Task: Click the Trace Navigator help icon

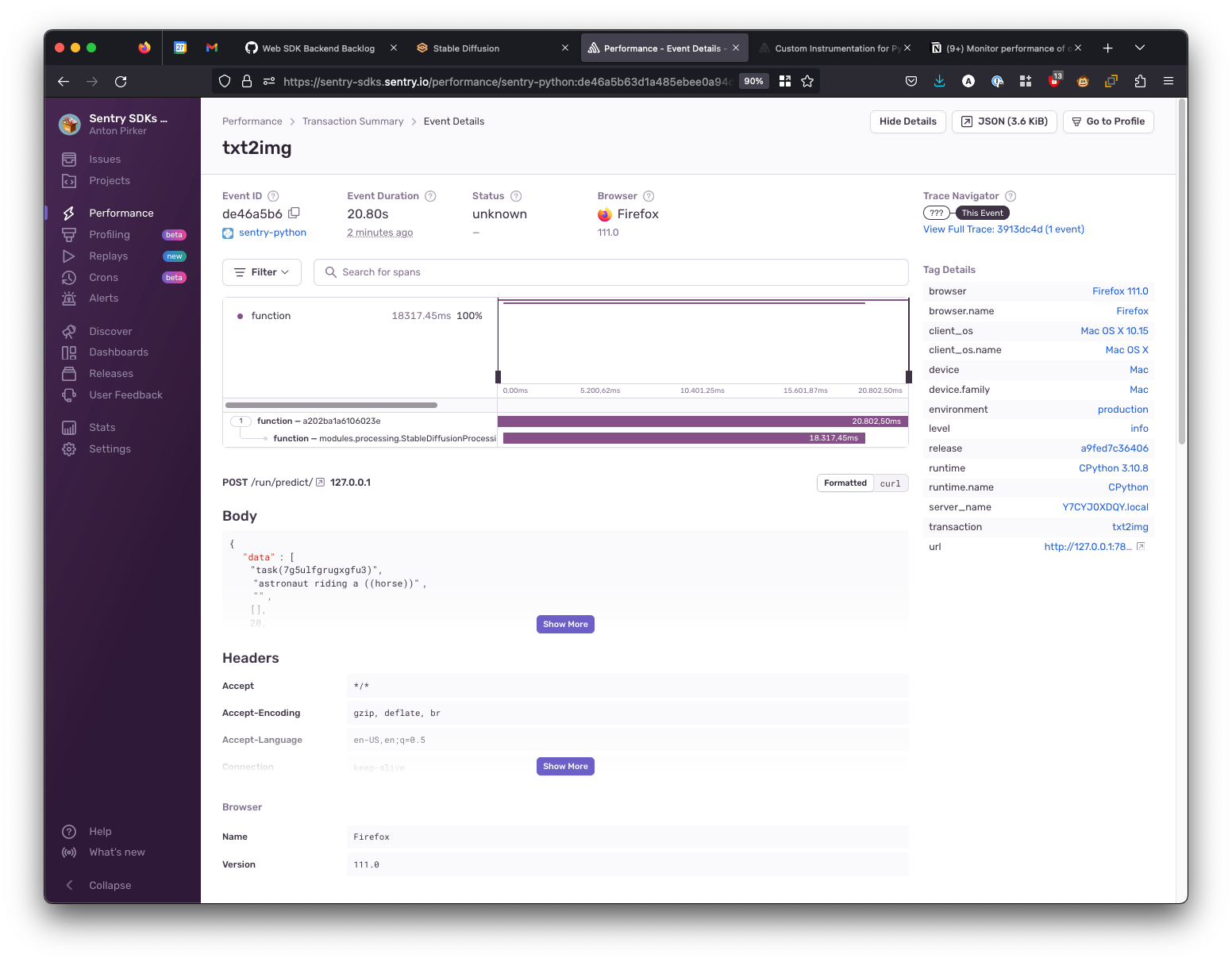Action: (1011, 196)
